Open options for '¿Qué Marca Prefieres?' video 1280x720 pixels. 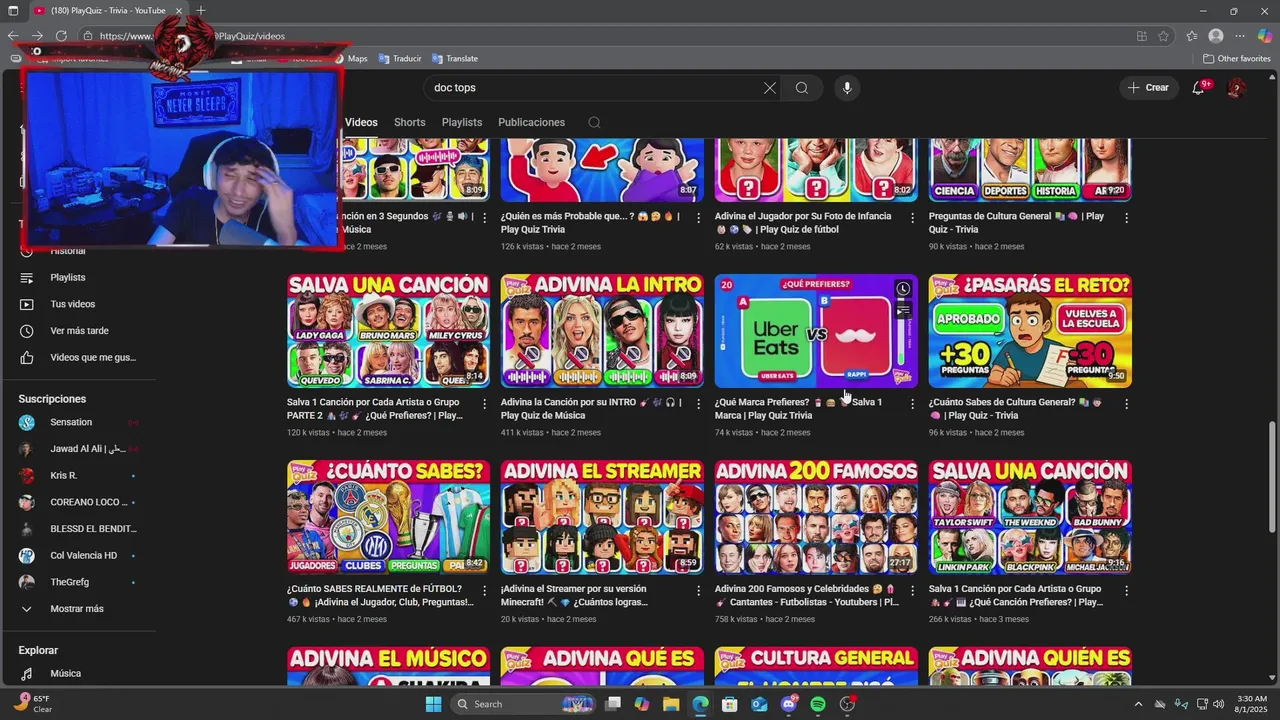[x=912, y=404]
